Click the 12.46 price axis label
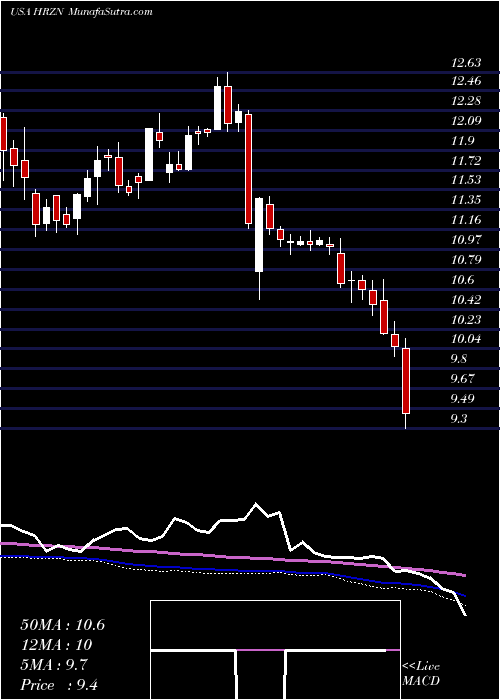 [x=466, y=81]
